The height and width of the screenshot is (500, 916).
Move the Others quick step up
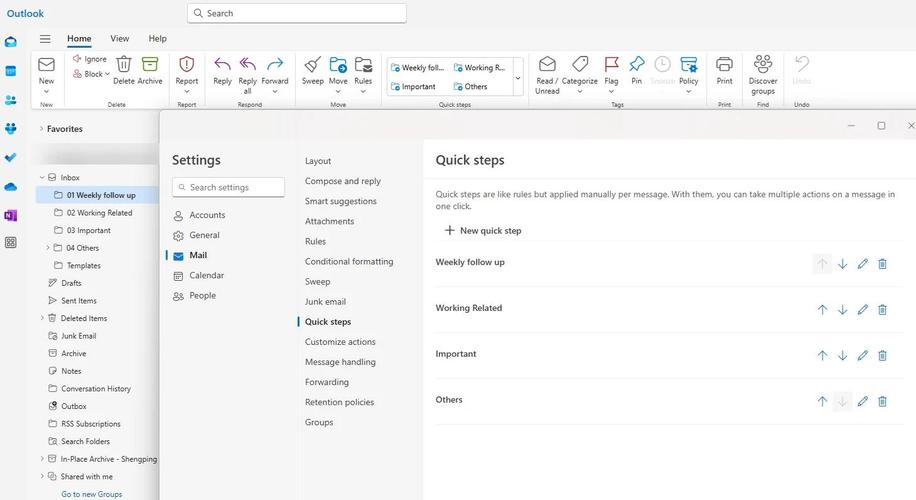point(822,401)
